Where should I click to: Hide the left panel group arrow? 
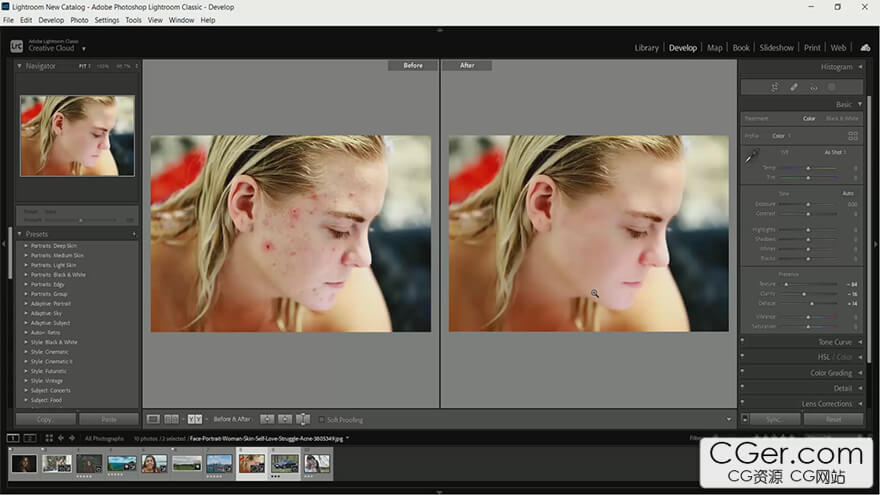point(3,244)
